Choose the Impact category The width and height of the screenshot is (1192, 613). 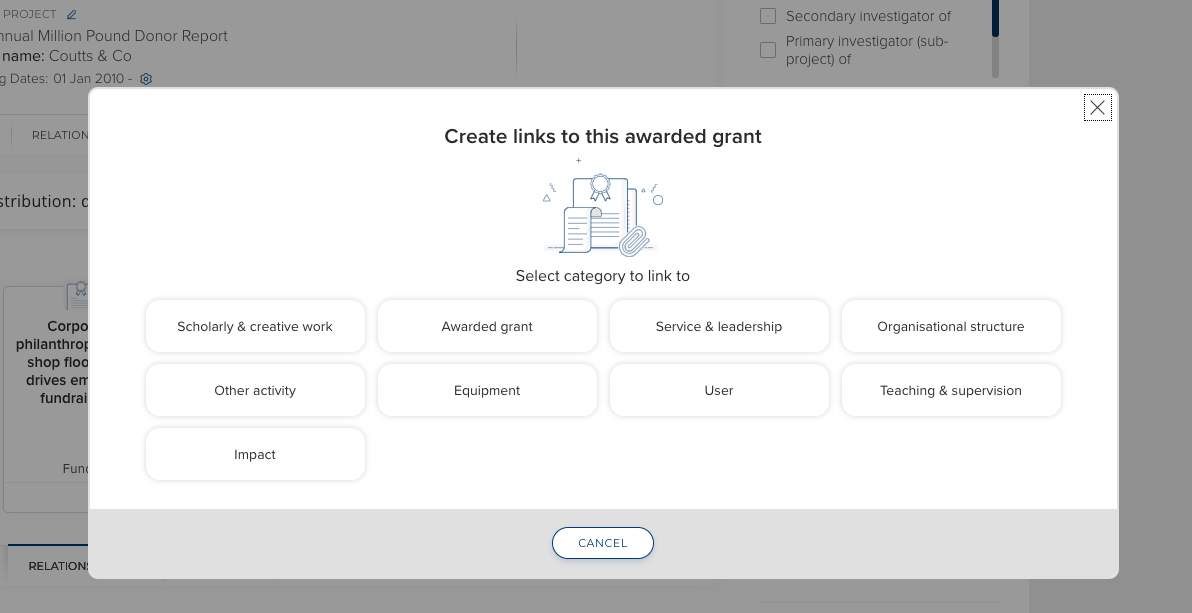click(255, 454)
